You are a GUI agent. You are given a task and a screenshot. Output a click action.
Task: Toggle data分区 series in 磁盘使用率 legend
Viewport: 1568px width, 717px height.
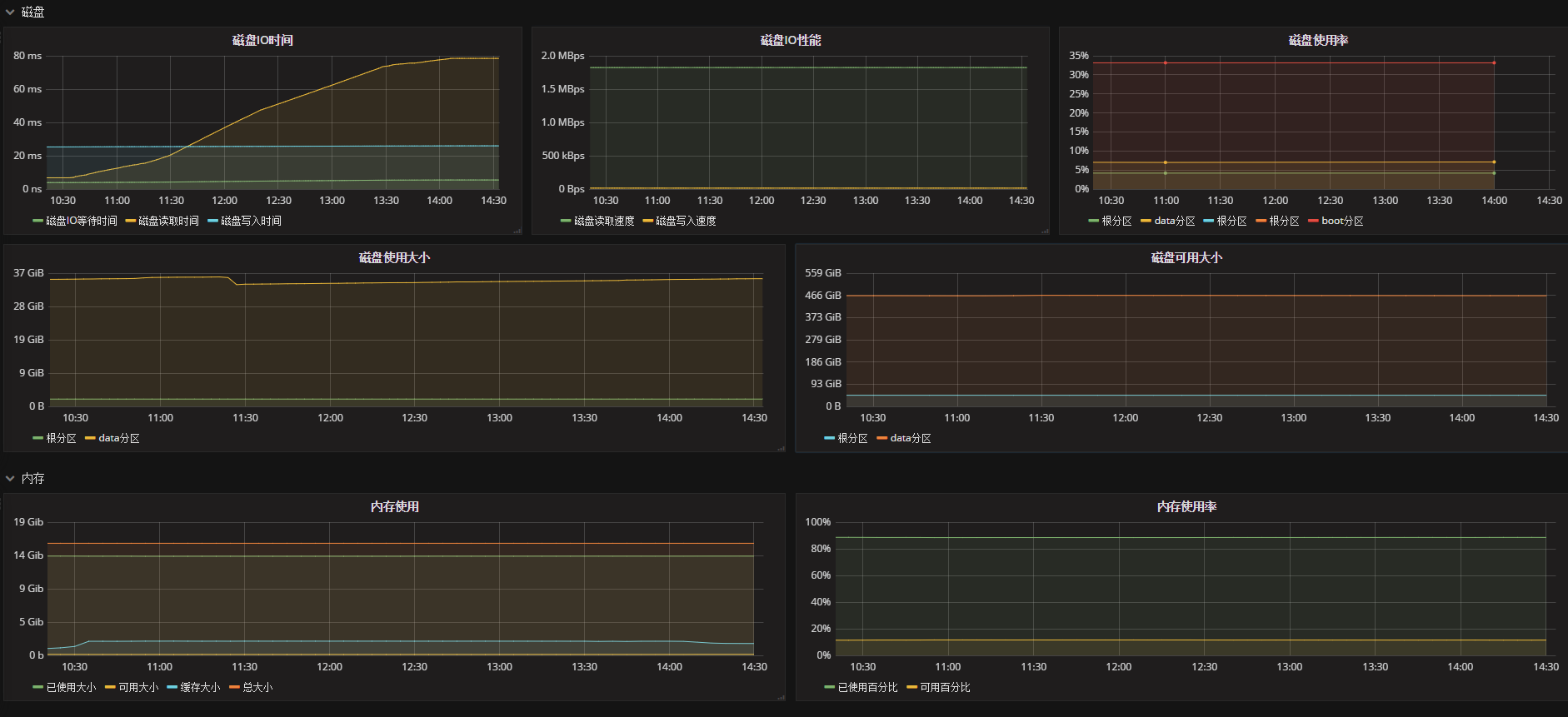click(x=1175, y=221)
